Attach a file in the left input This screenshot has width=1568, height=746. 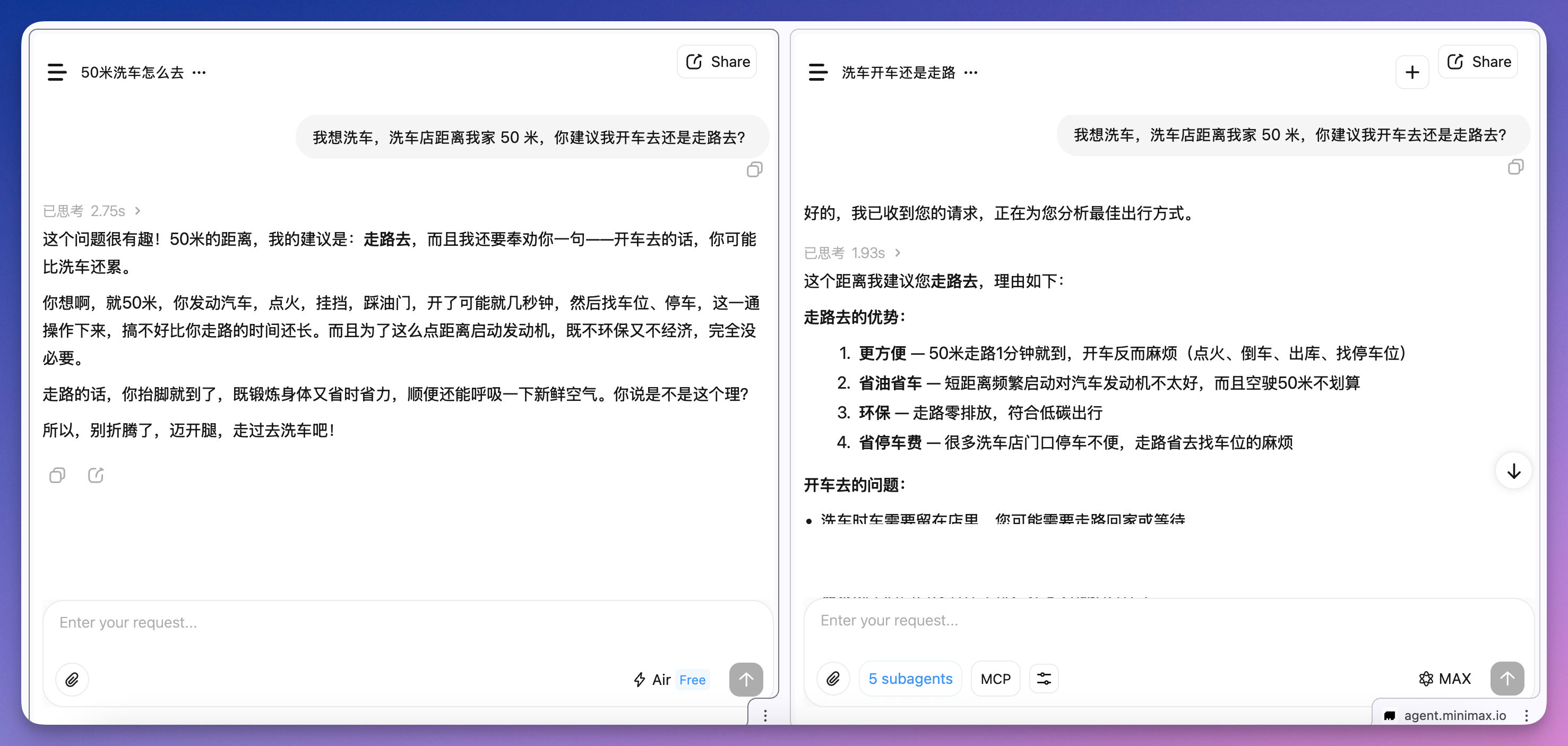72,679
